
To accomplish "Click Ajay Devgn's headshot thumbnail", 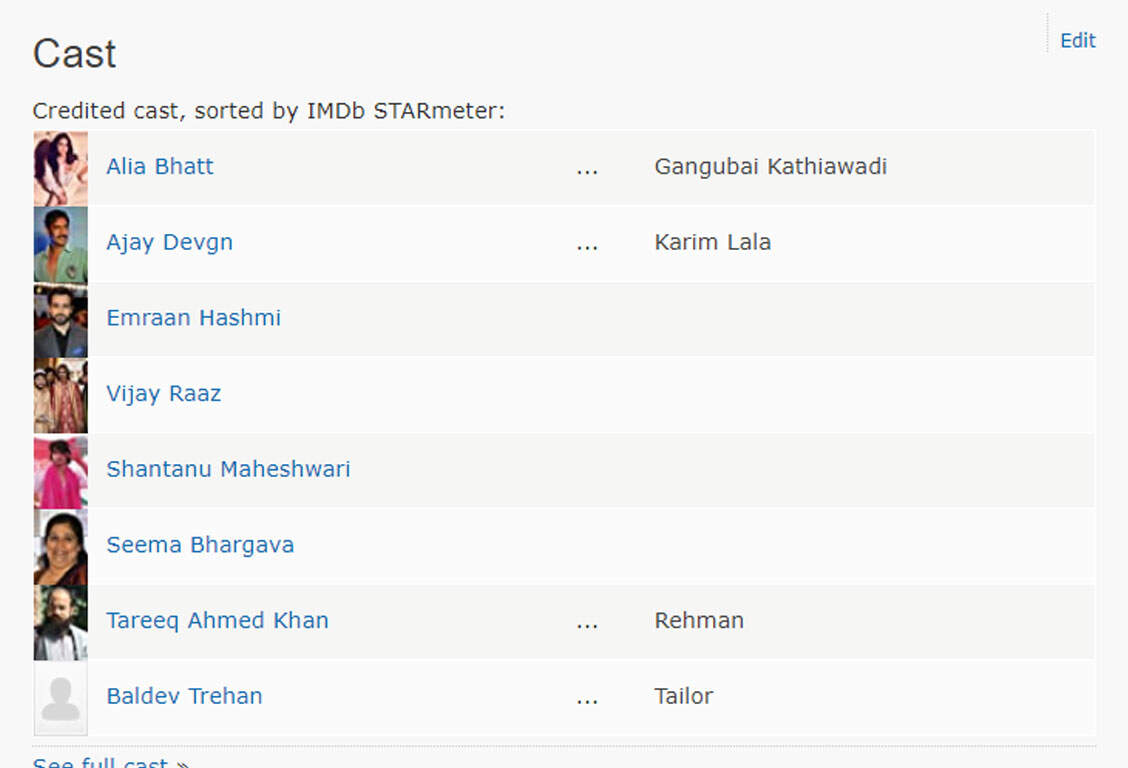I will tap(60, 244).
